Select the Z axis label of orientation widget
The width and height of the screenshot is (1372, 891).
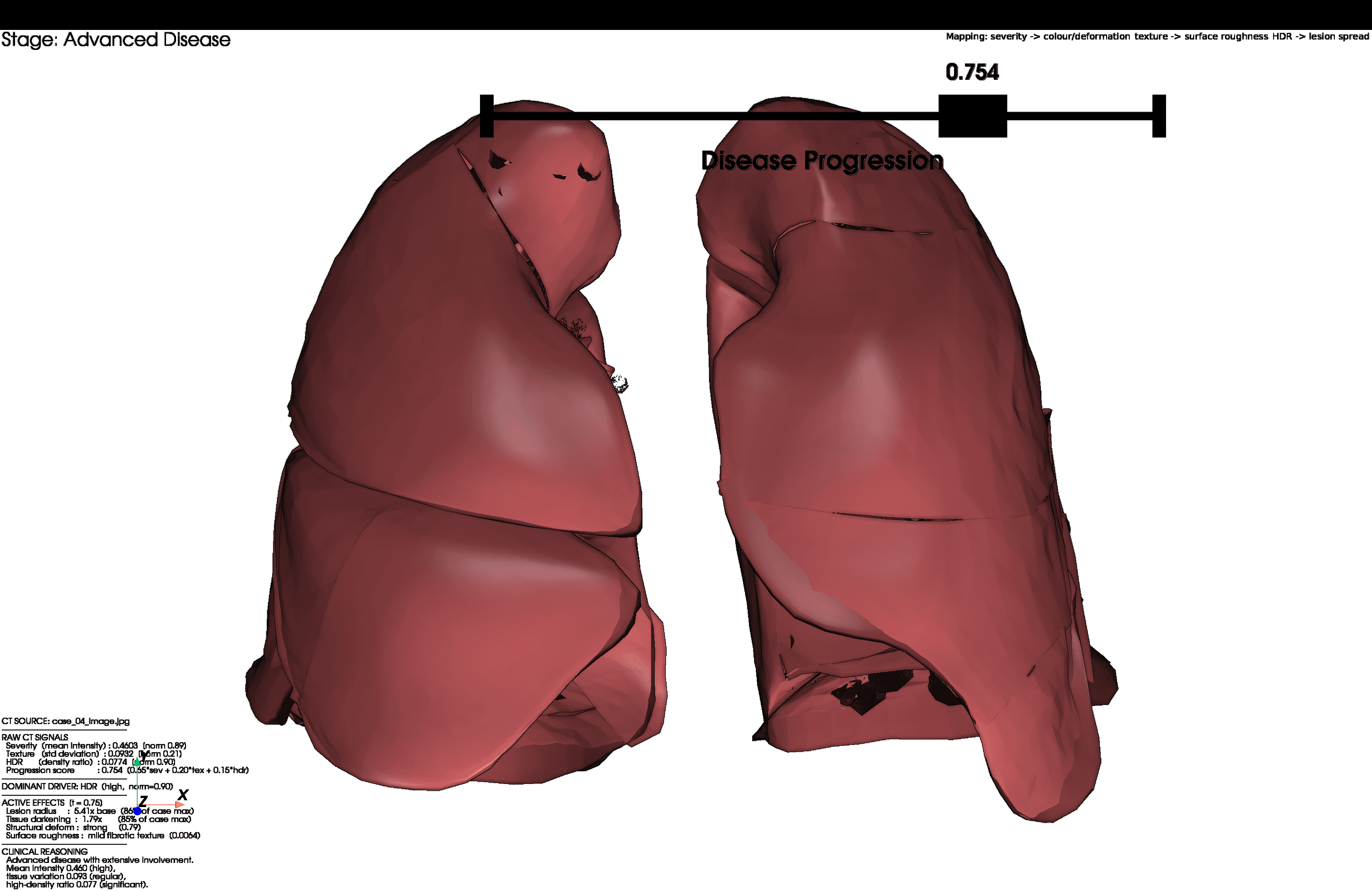(143, 801)
